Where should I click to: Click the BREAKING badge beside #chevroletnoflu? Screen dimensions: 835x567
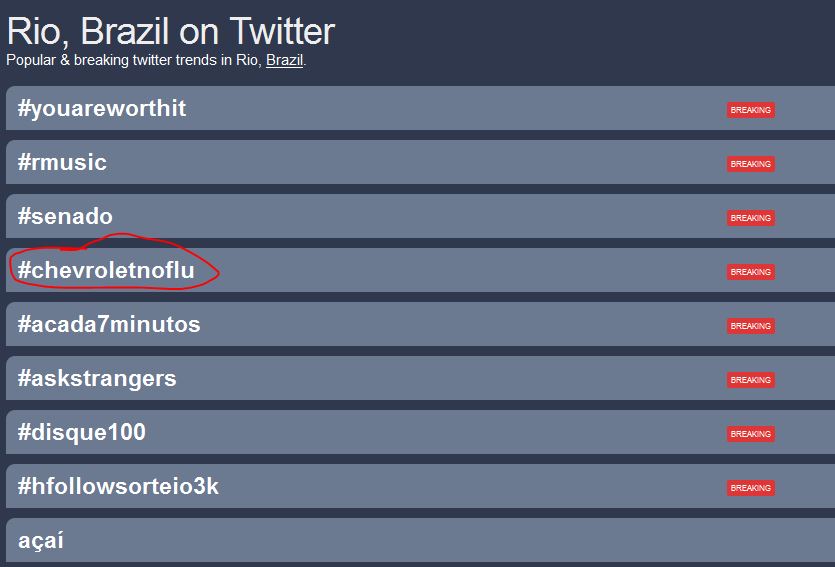point(751,272)
